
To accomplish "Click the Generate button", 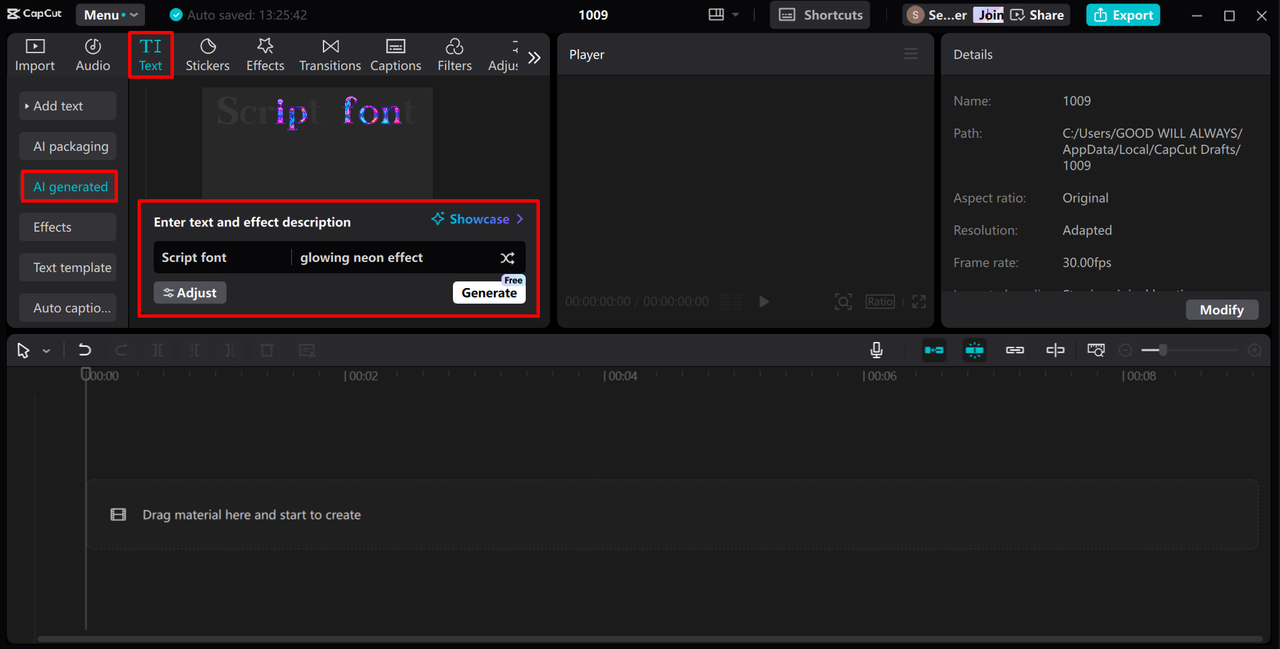I will click(489, 292).
